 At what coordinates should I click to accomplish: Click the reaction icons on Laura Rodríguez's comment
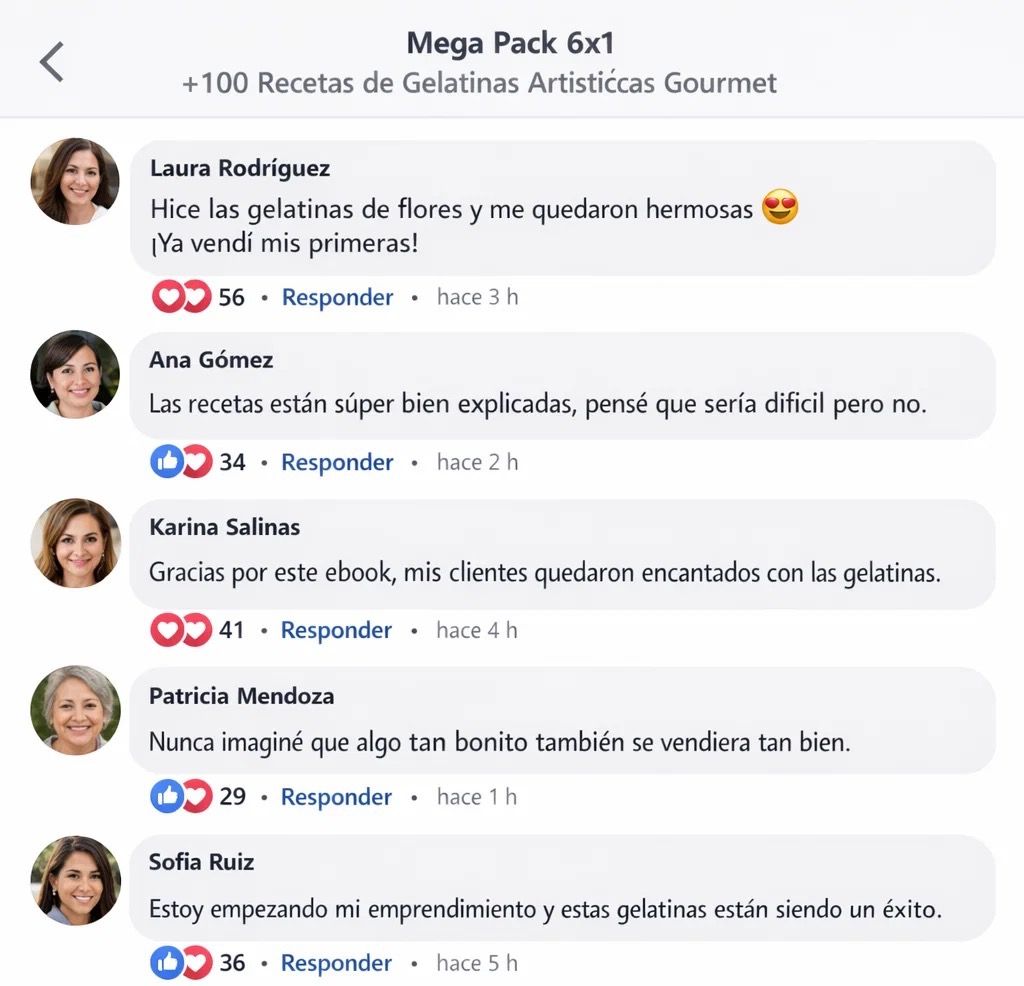click(181, 297)
